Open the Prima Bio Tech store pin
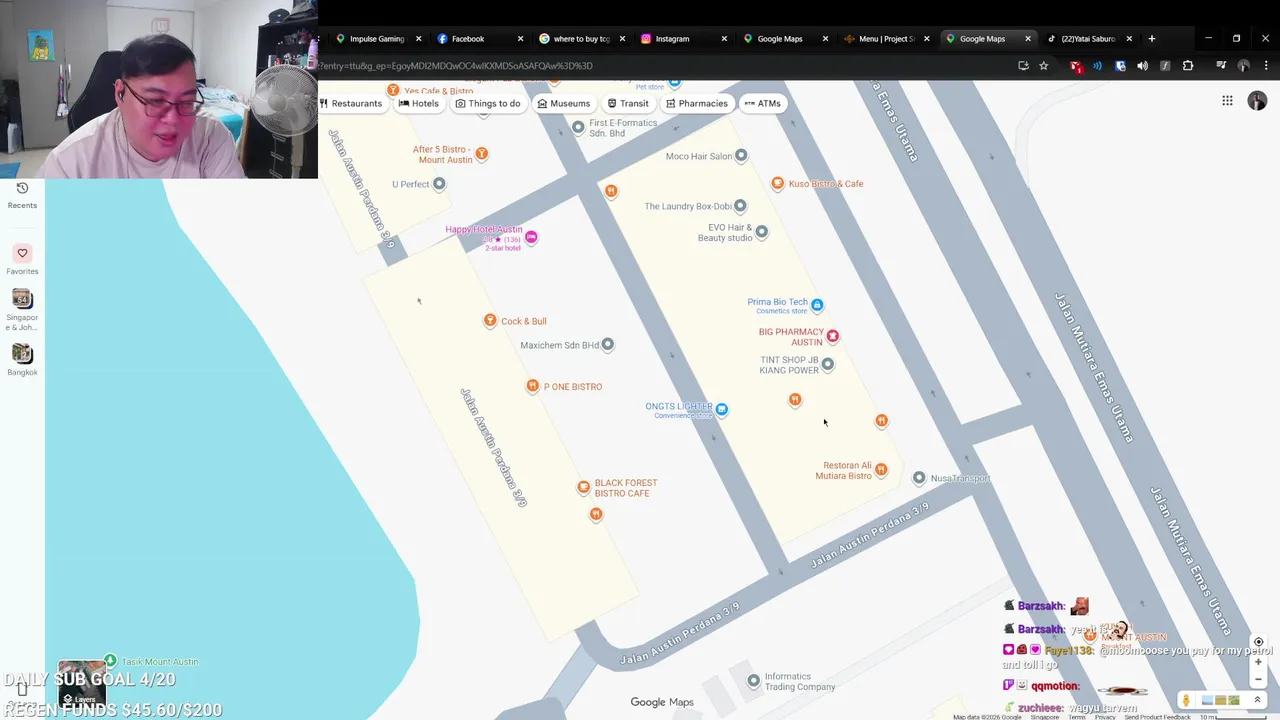 (817, 304)
